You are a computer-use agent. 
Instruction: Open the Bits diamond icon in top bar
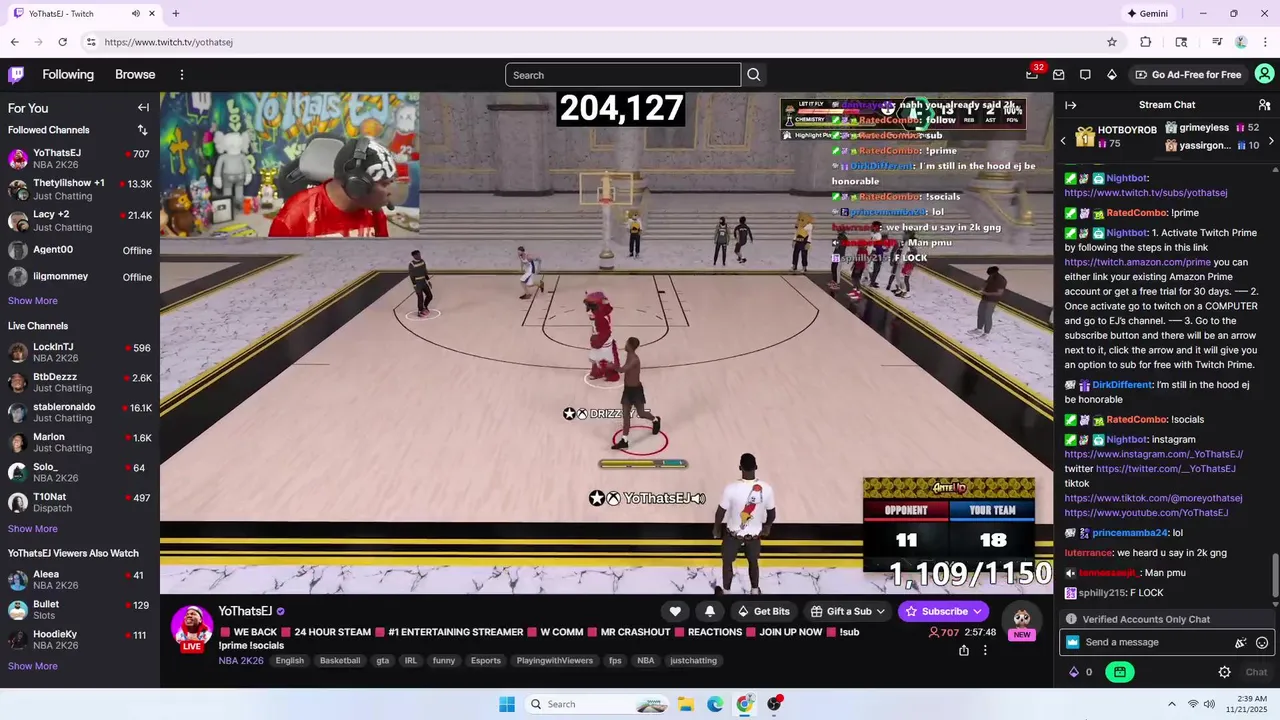point(1111,75)
